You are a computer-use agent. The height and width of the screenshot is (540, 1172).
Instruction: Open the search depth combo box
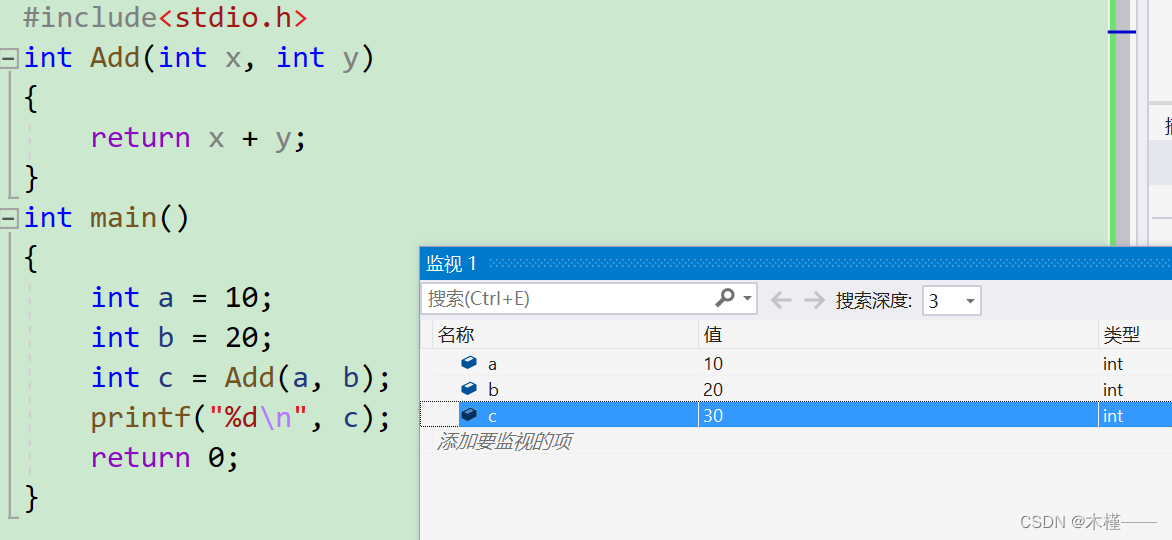952,301
